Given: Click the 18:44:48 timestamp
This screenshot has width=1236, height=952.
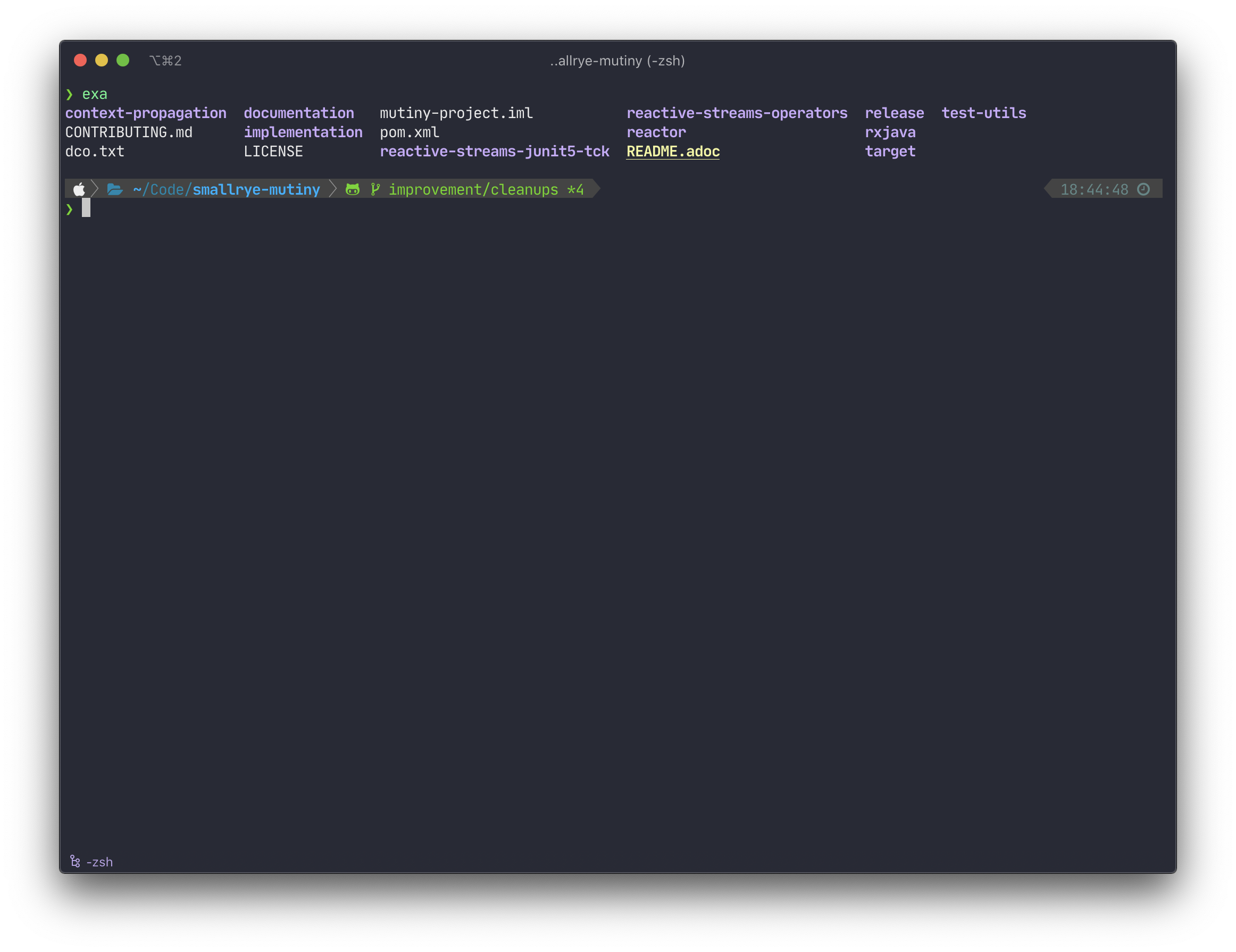Looking at the screenshot, I should pyautogui.click(x=1094, y=189).
